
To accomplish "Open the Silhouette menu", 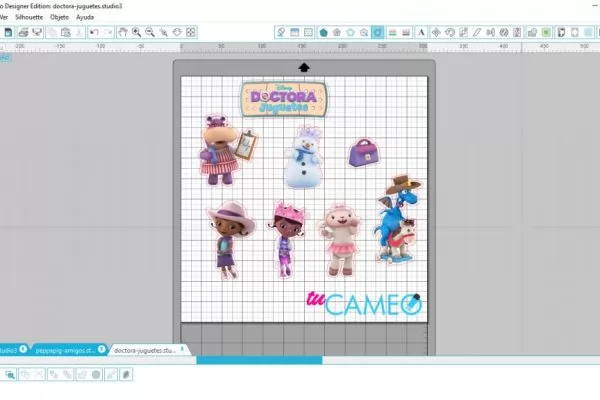I will tap(29, 17).
